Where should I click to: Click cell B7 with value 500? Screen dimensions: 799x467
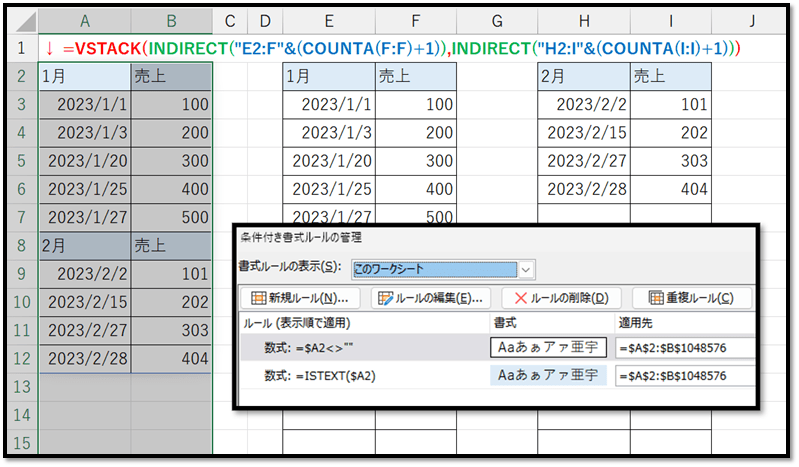[x=171, y=217]
